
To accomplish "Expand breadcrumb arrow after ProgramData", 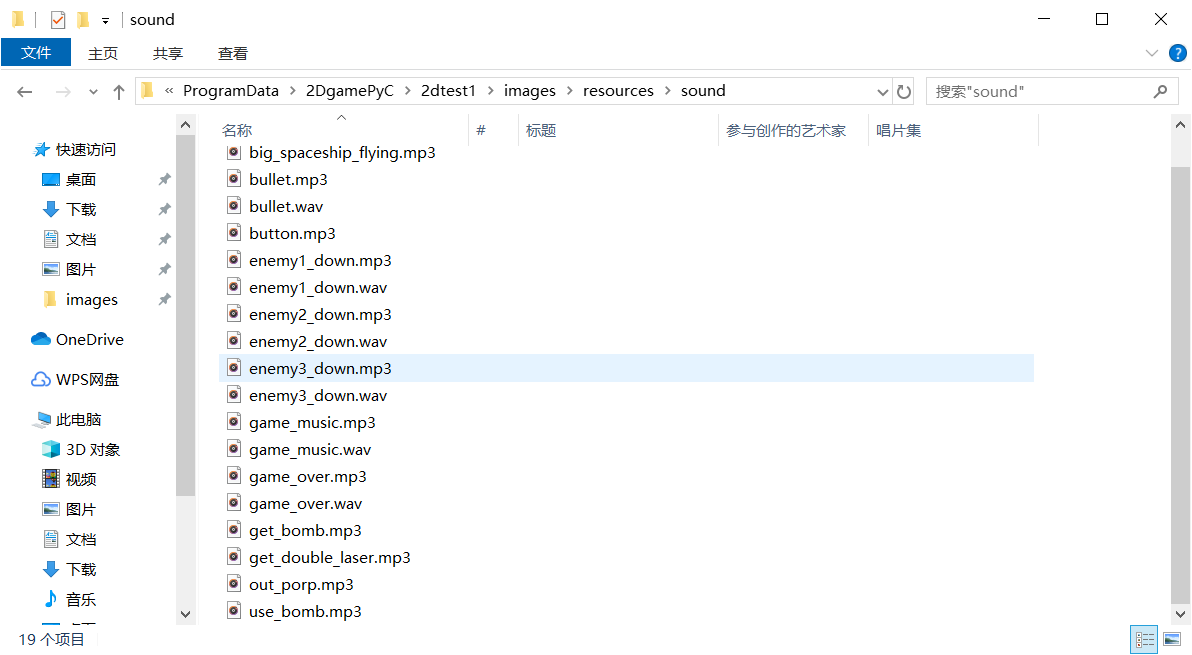I will (x=293, y=91).
